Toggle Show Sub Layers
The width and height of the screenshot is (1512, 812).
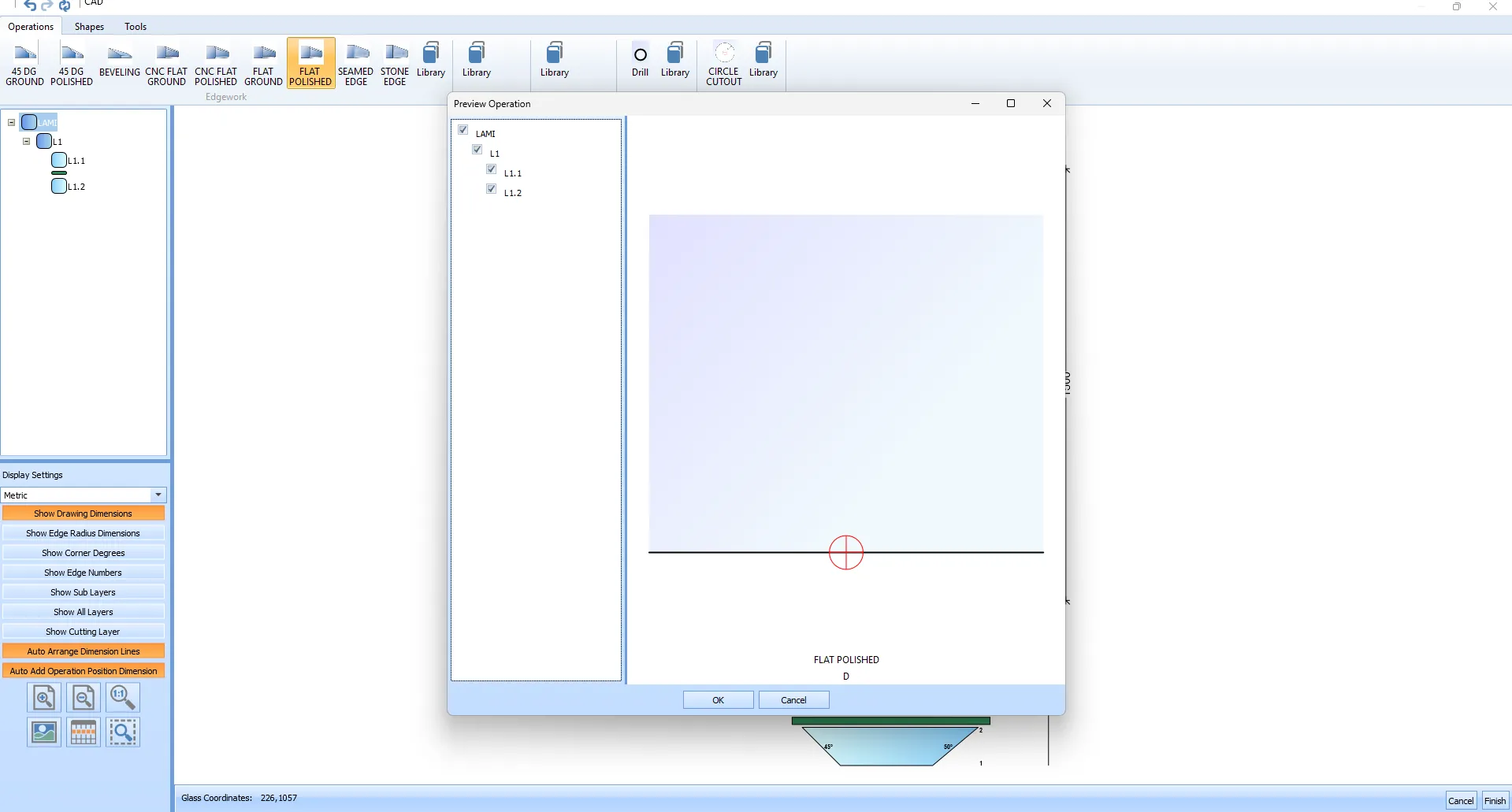pos(84,592)
